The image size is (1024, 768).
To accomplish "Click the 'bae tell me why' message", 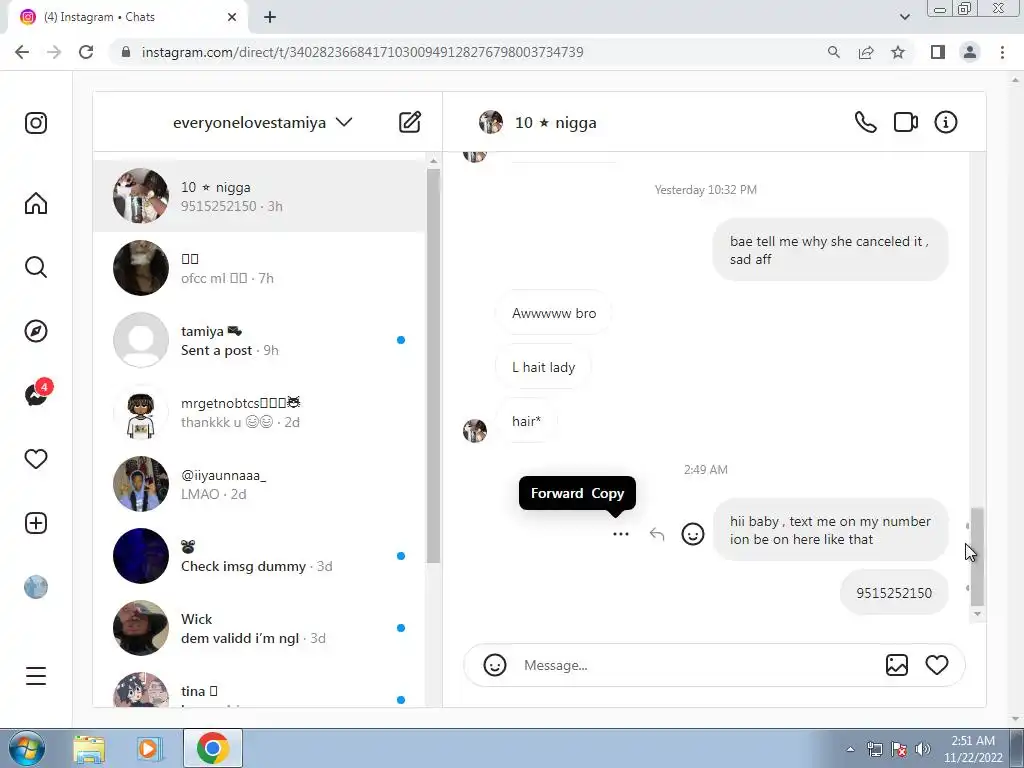I will coord(830,250).
